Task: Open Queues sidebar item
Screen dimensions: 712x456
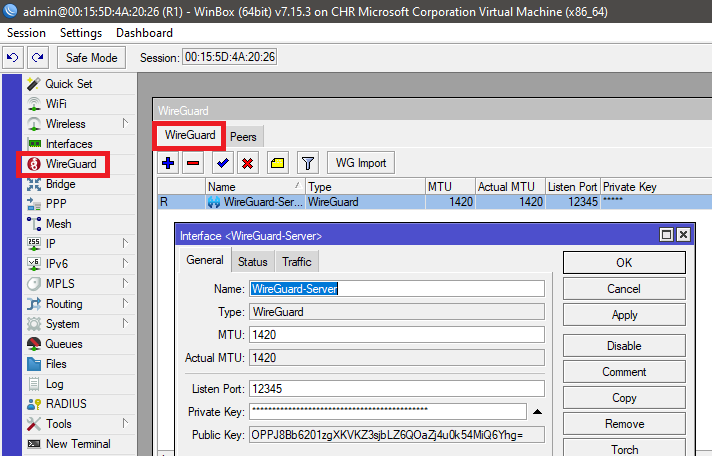Action: tap(79, 344)
